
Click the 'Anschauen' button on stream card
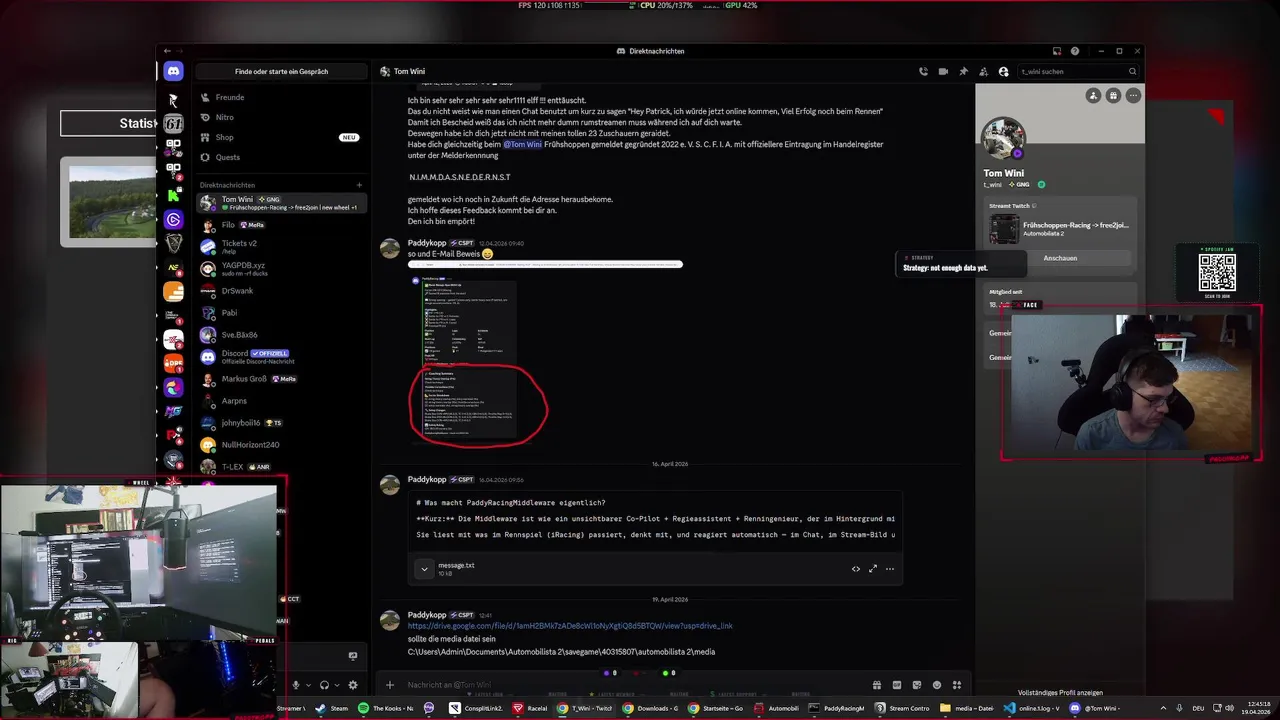coord(1060,258)
